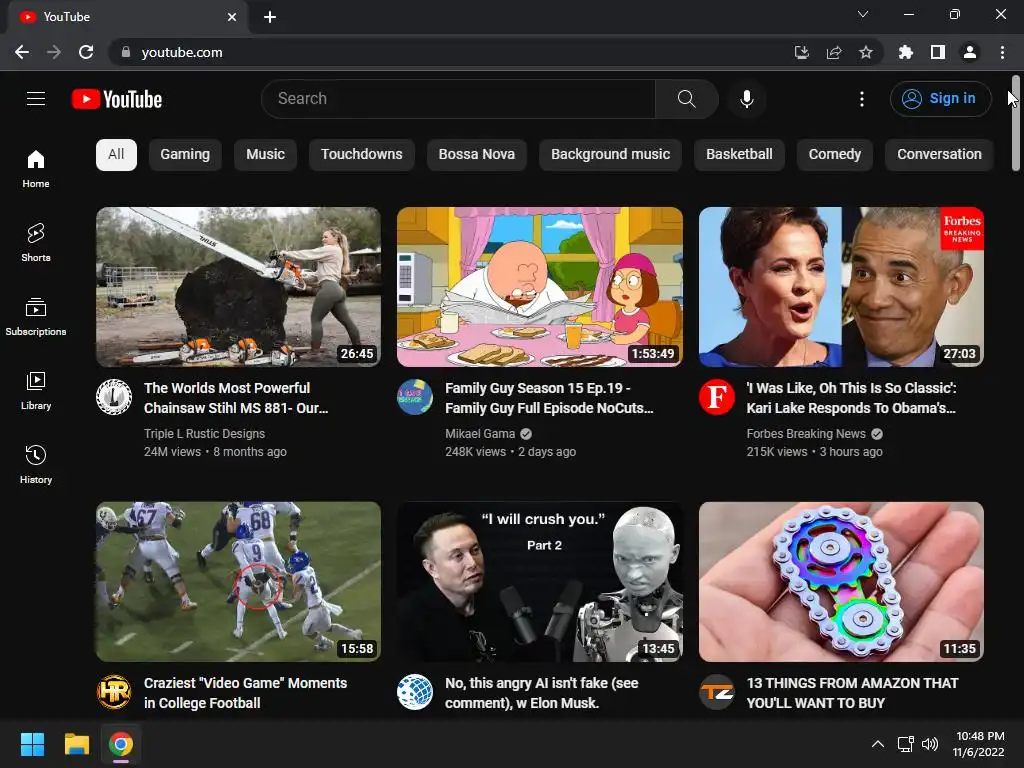This screenshot has width=1024, height=768.
Task: Select the Comedy filter chip
Action: click(835, 155)
